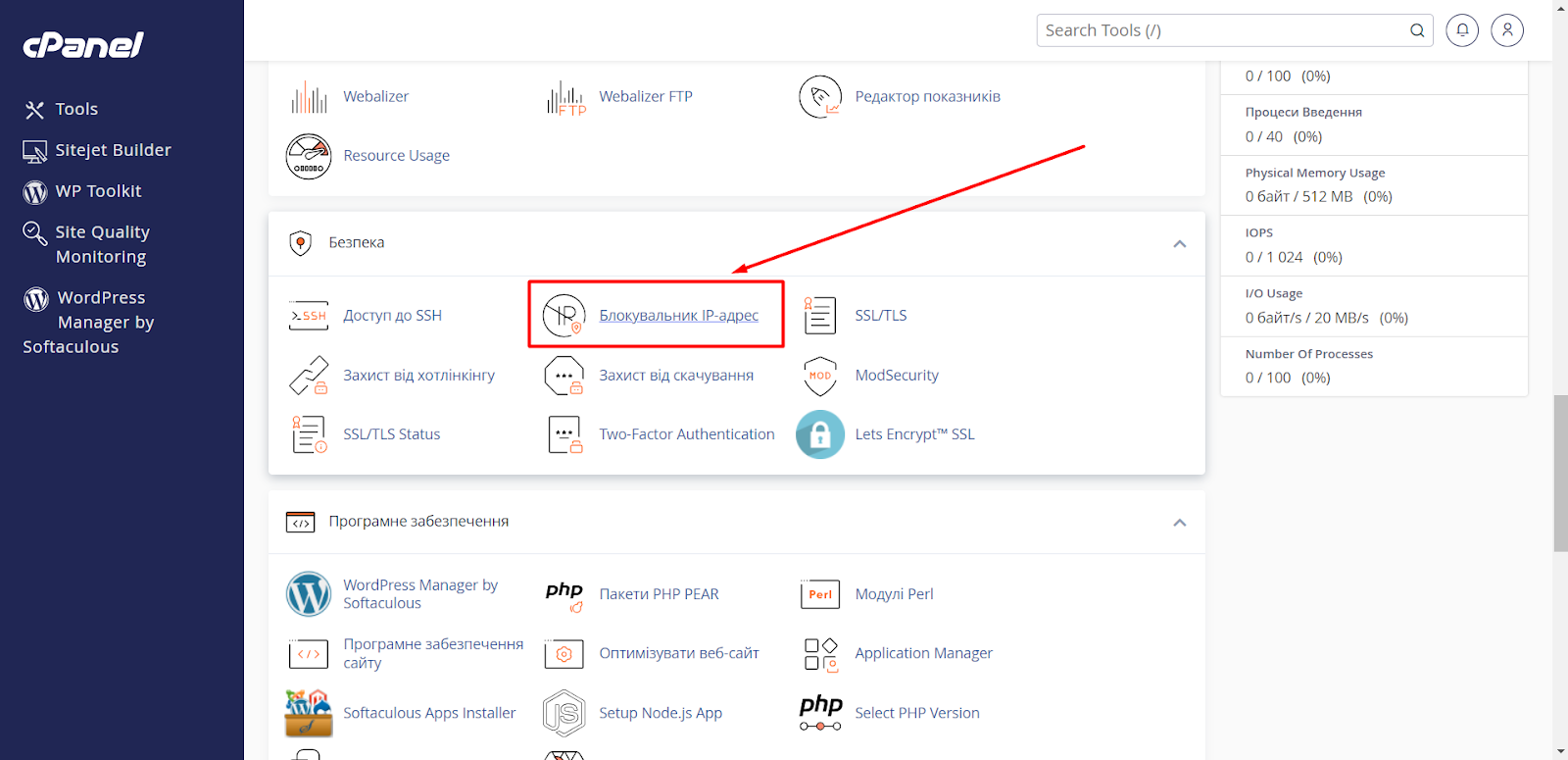The image size is (1568, 760).
Task: Open the SSL/TLS Status link
Action: click(x=392, y=434)
